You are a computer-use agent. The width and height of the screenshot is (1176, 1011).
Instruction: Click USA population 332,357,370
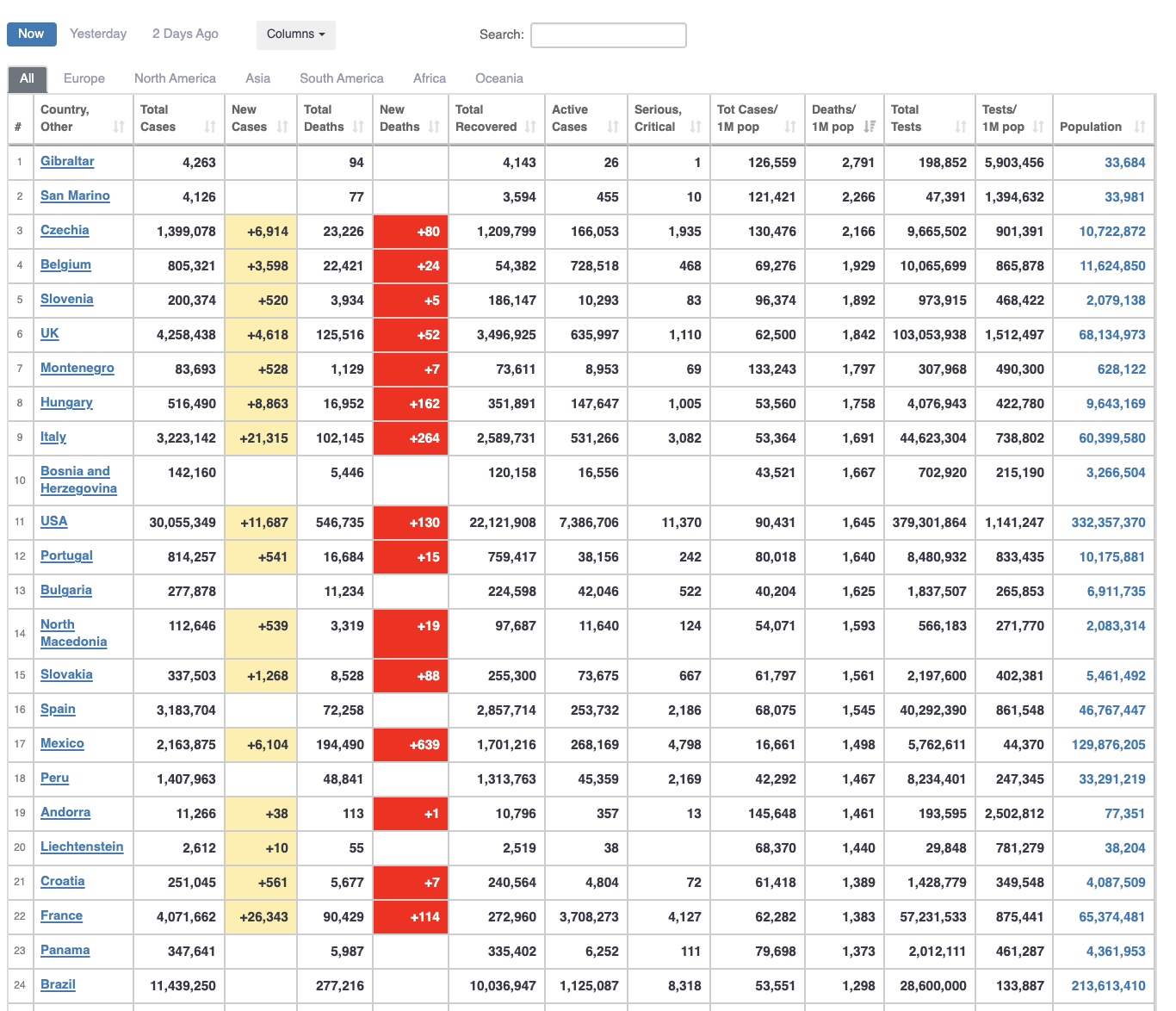pos(1108,522)
